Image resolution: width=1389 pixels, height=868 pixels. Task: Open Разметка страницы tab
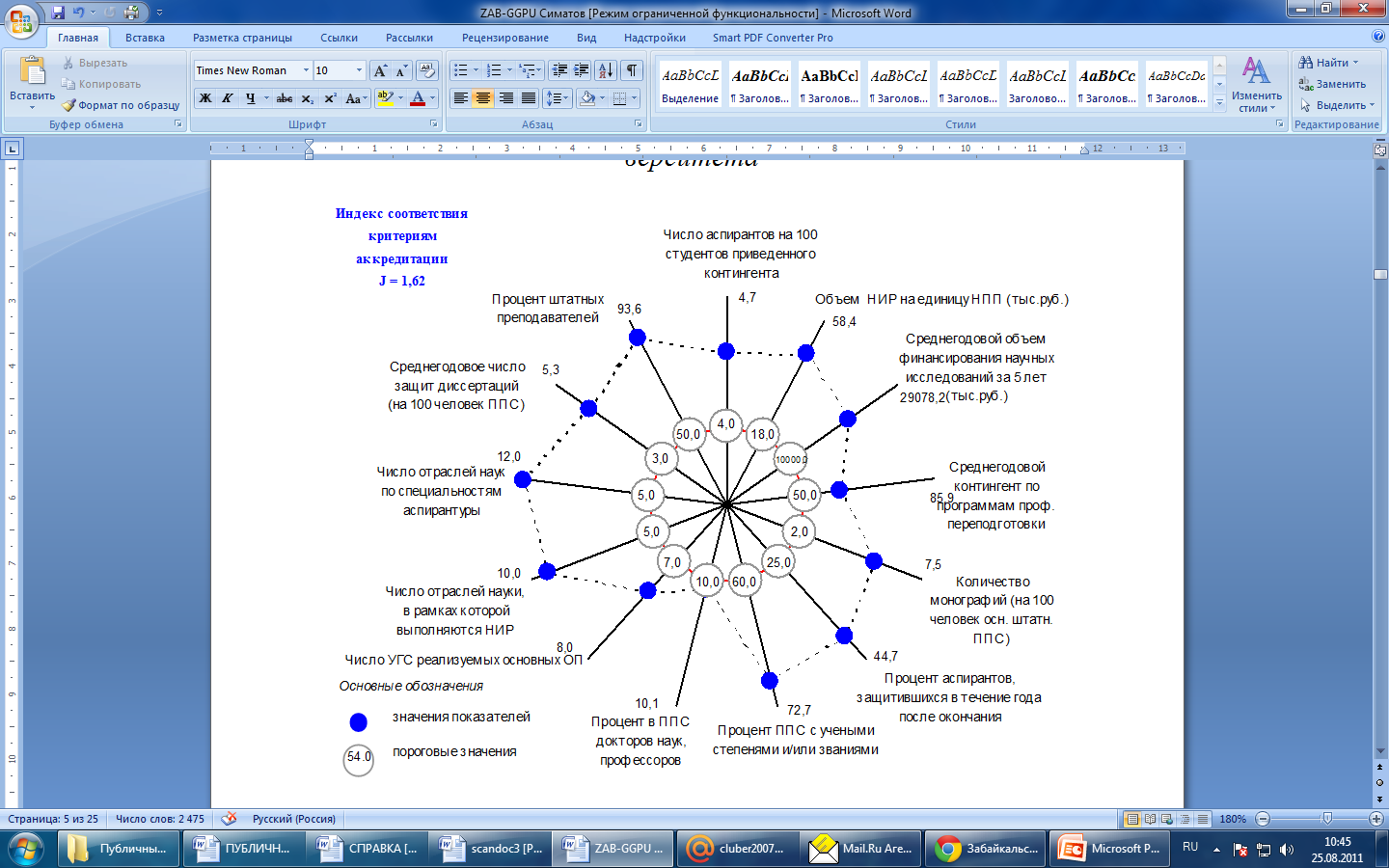(242, 38)
